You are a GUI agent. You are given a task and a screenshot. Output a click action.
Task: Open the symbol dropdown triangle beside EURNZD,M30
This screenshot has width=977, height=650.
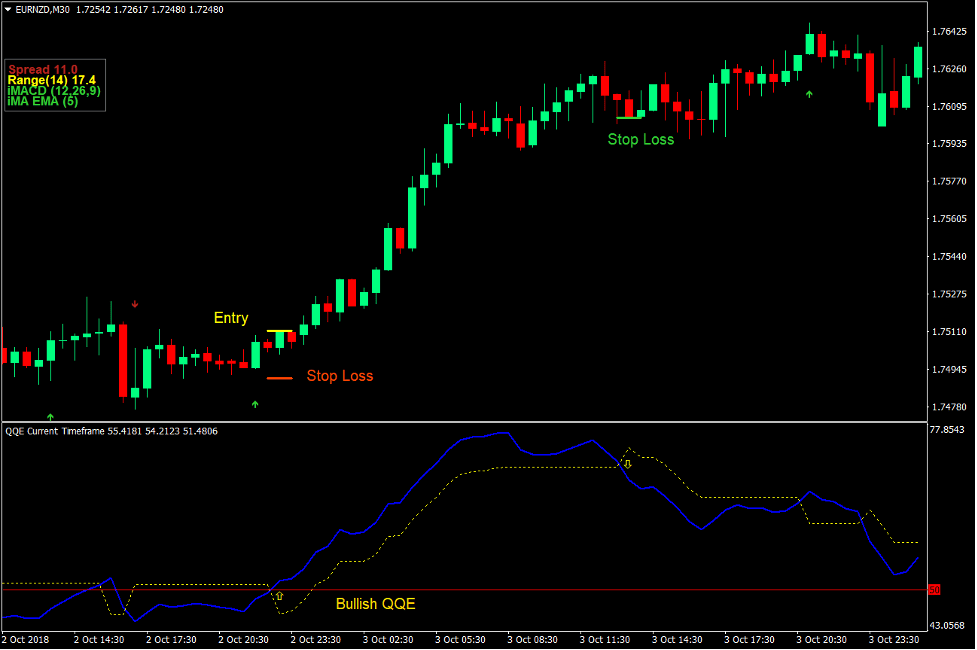10,8
